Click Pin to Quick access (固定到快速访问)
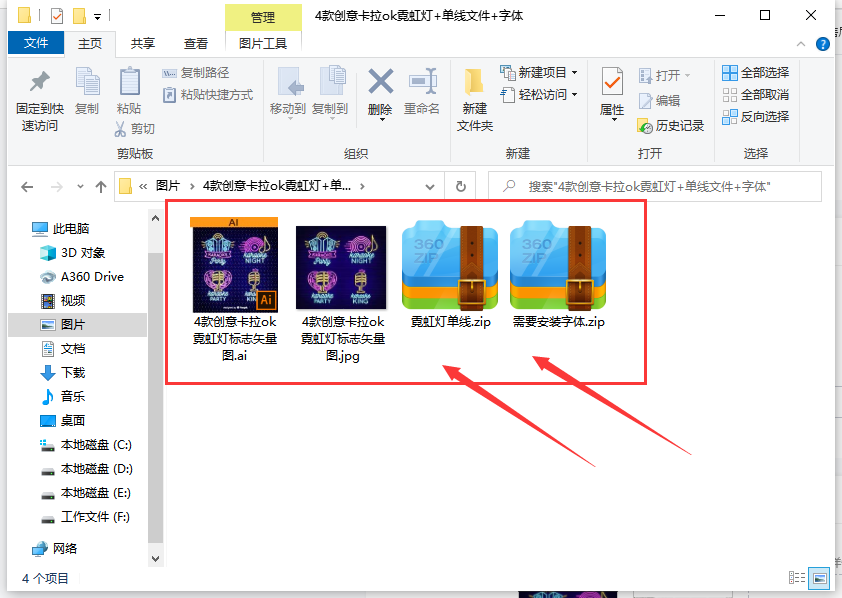842x598 pixels. [x=40, y=101]
